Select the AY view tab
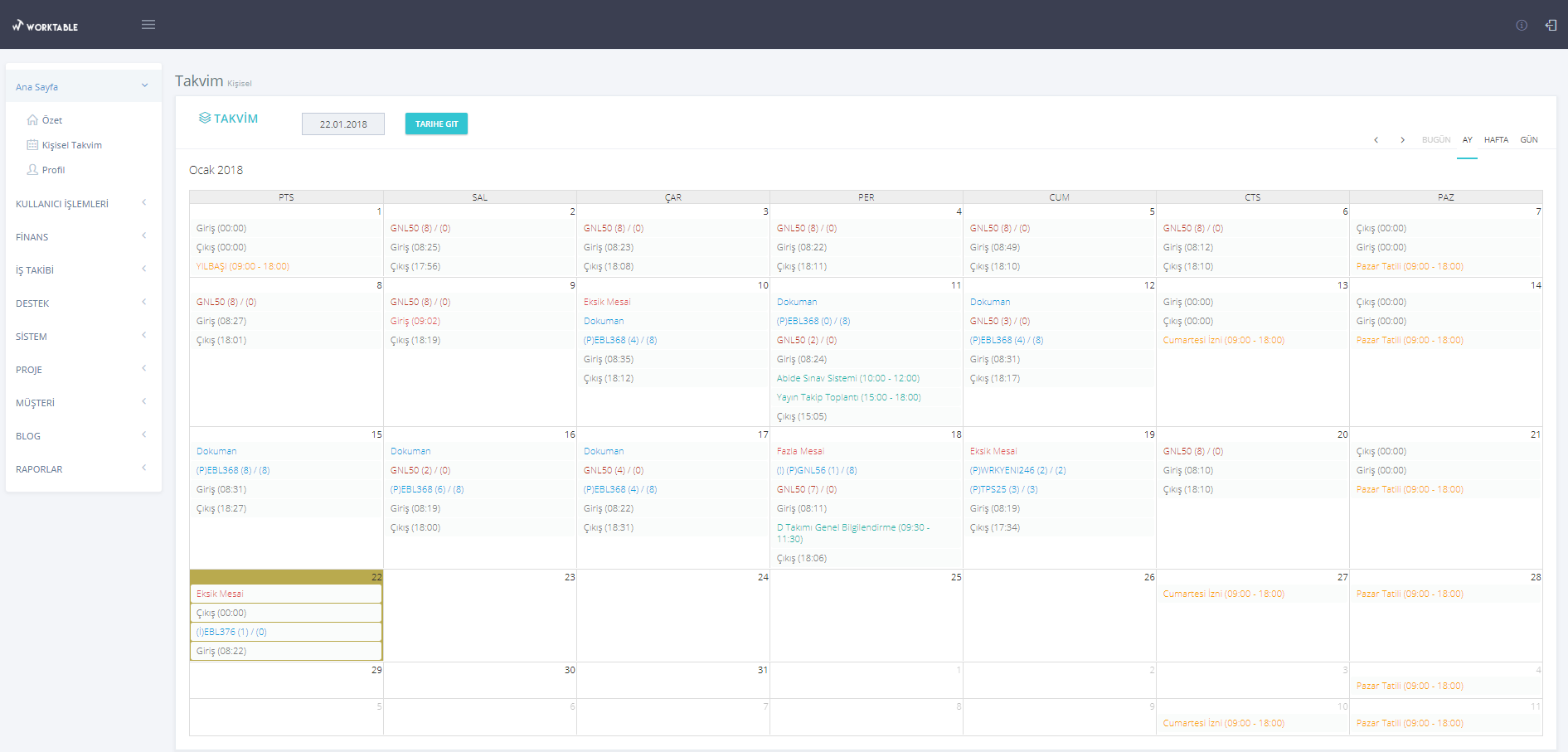 (1467, 140)
